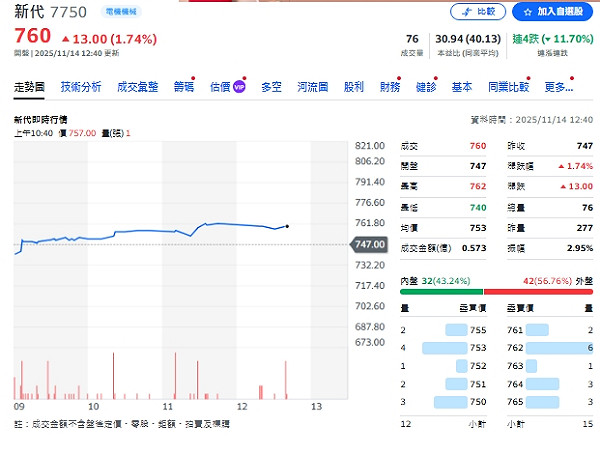
Task: Add stock via 加入自選股 button
Action: [551, 12]
